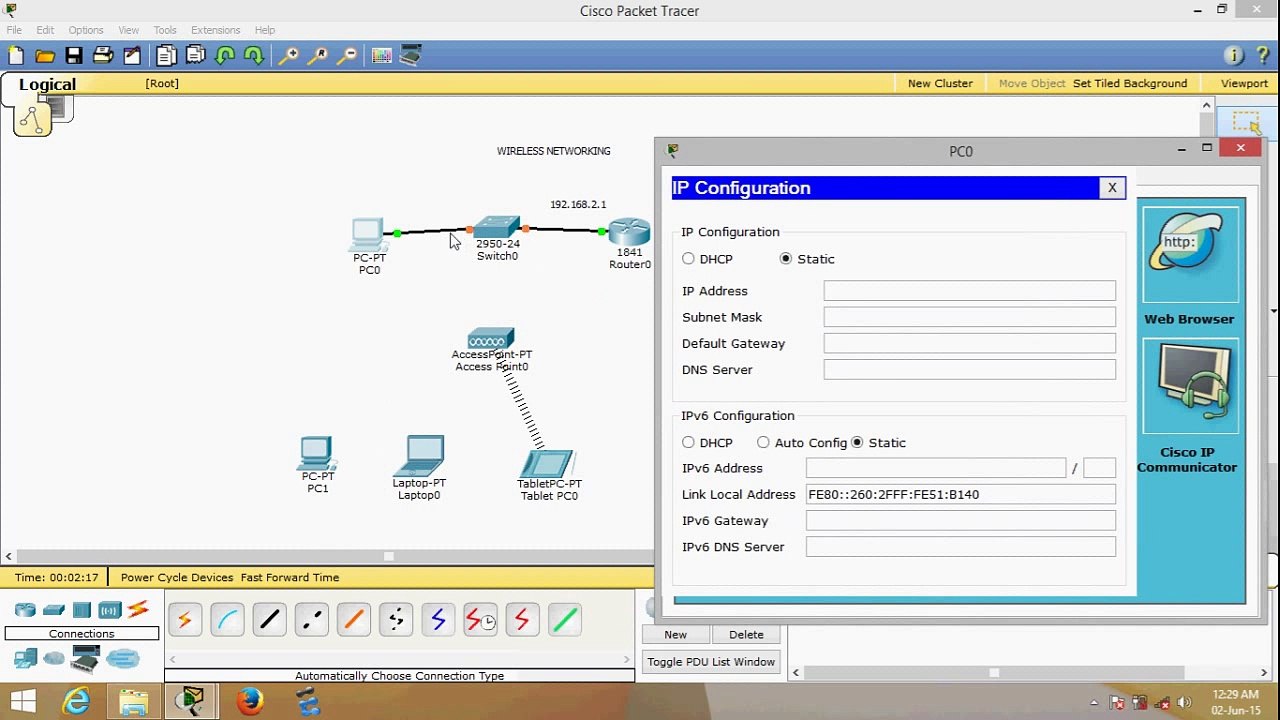Reset zoom with the R magnifier

(318, 56)
